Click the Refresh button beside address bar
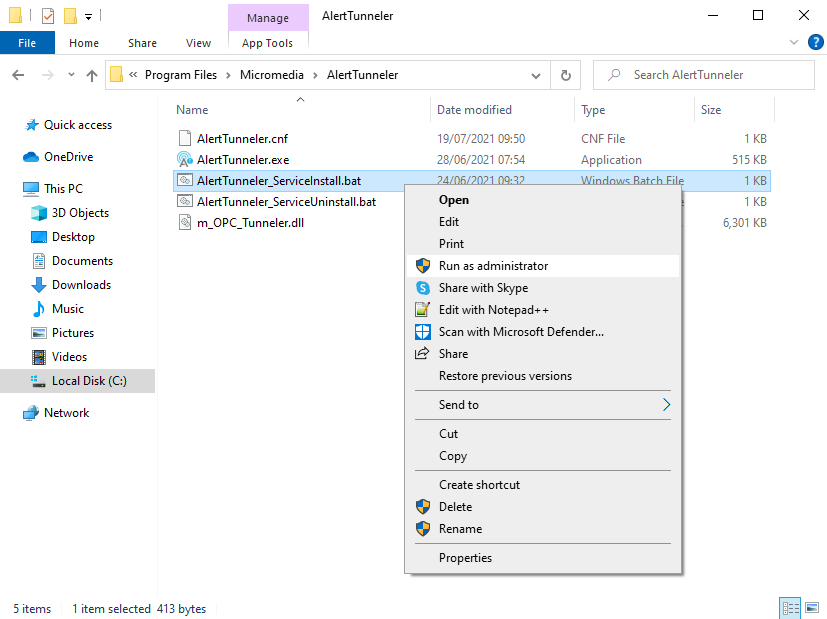 point(565,75)
